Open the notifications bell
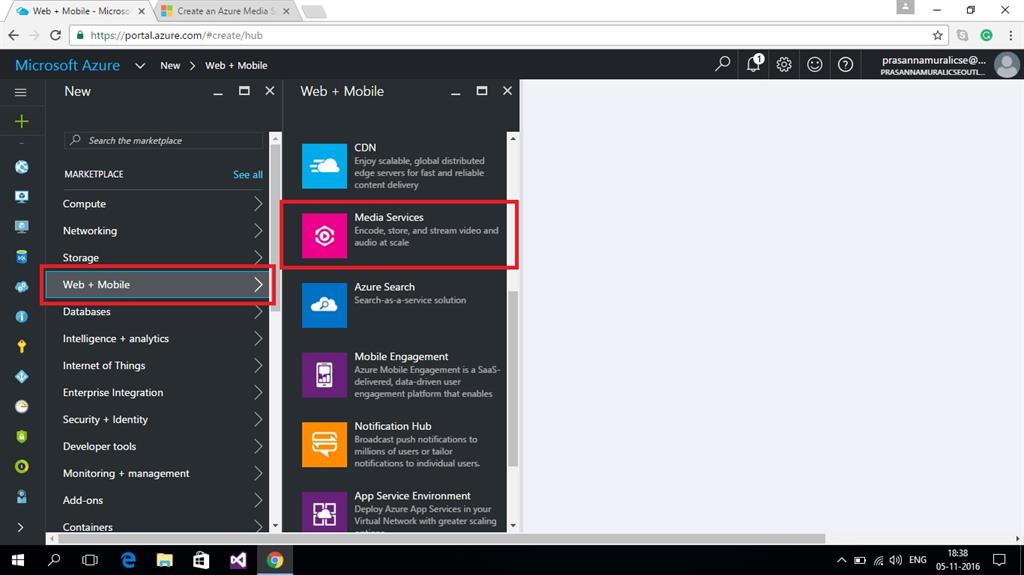The image size is (1024, 575). coord(754,63)
